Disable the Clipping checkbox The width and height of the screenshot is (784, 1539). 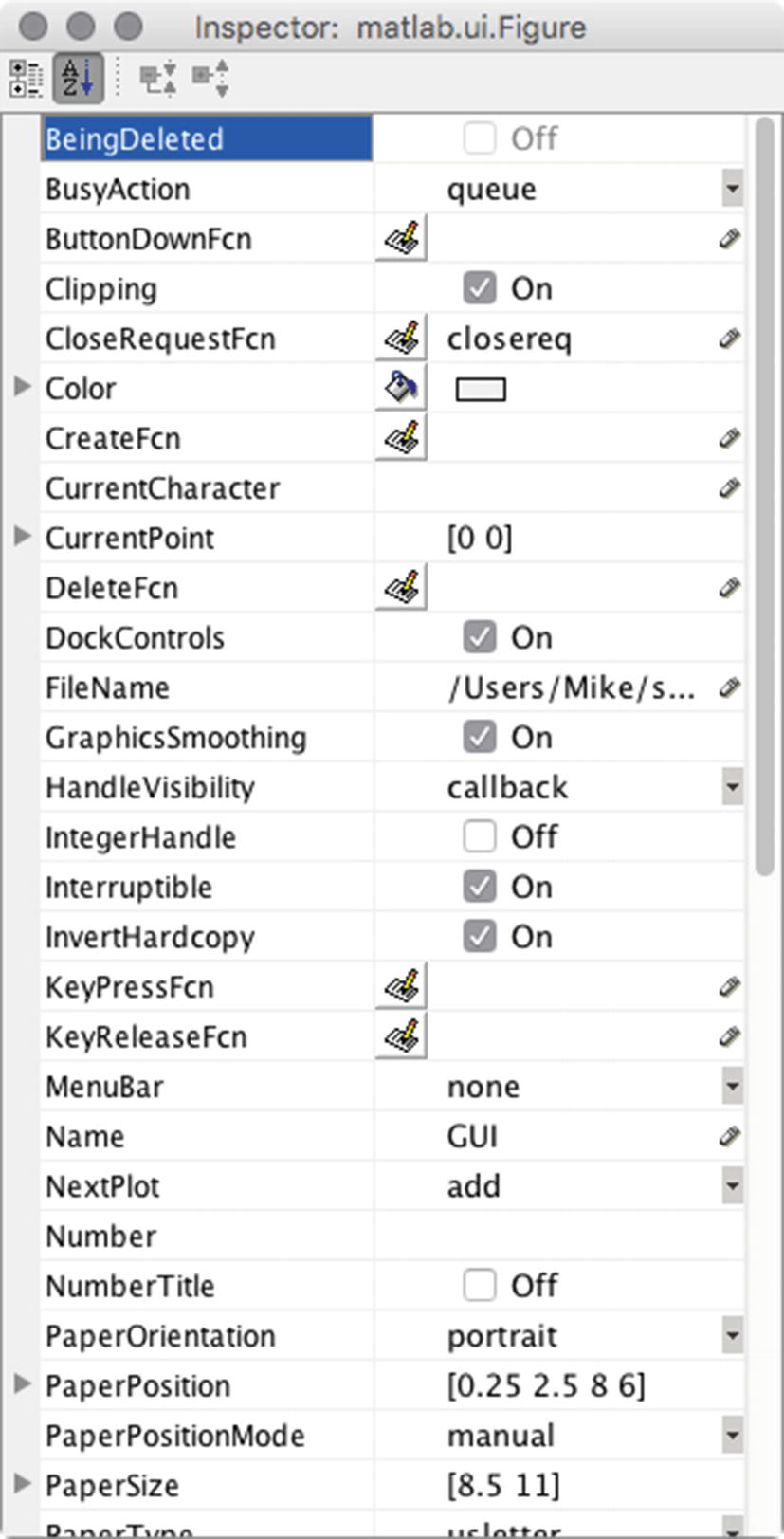click(481, 288)
